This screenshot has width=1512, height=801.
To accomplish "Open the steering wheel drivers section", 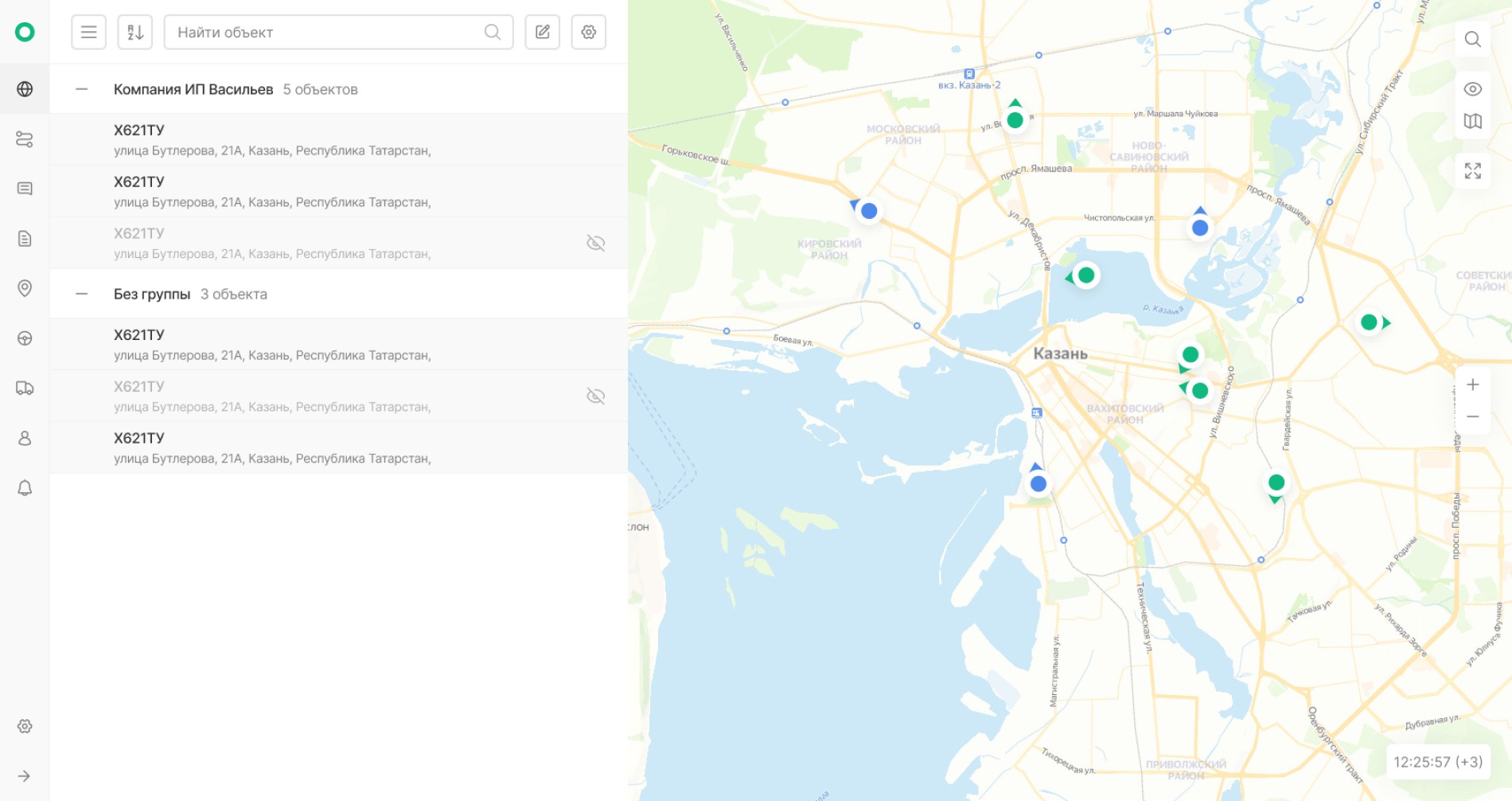I will tap(25, 338).
